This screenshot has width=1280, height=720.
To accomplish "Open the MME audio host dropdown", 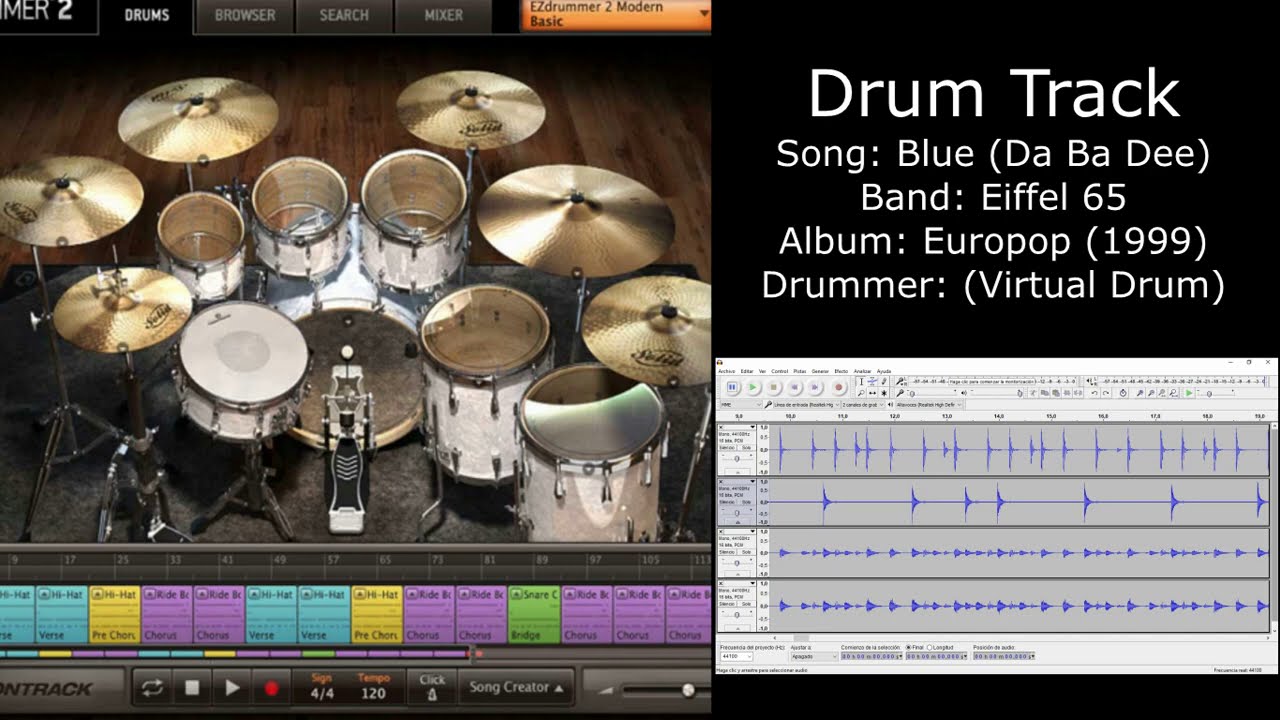I will click(741, 405).
